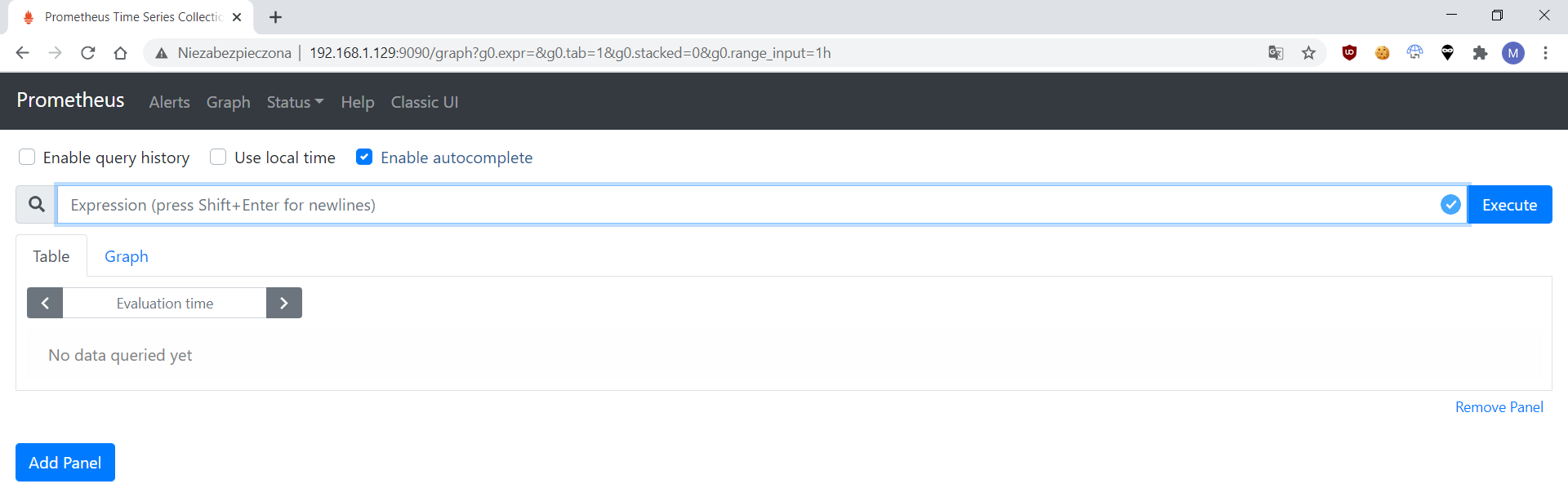Minimize the browser window
Screen dimensions: 1568x497
(1451, 15)
